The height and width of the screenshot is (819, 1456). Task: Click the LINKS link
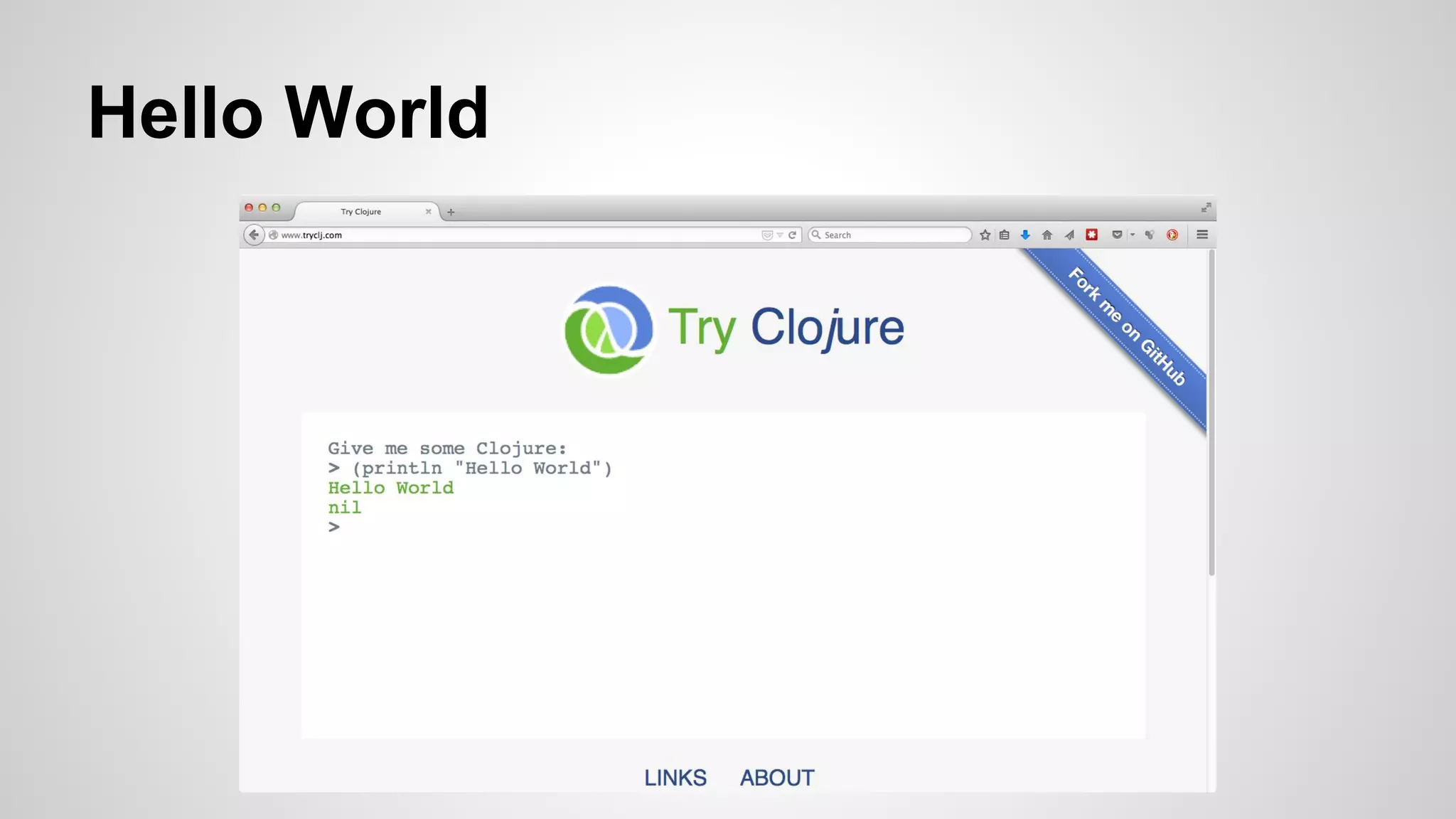tap(675, 778)
